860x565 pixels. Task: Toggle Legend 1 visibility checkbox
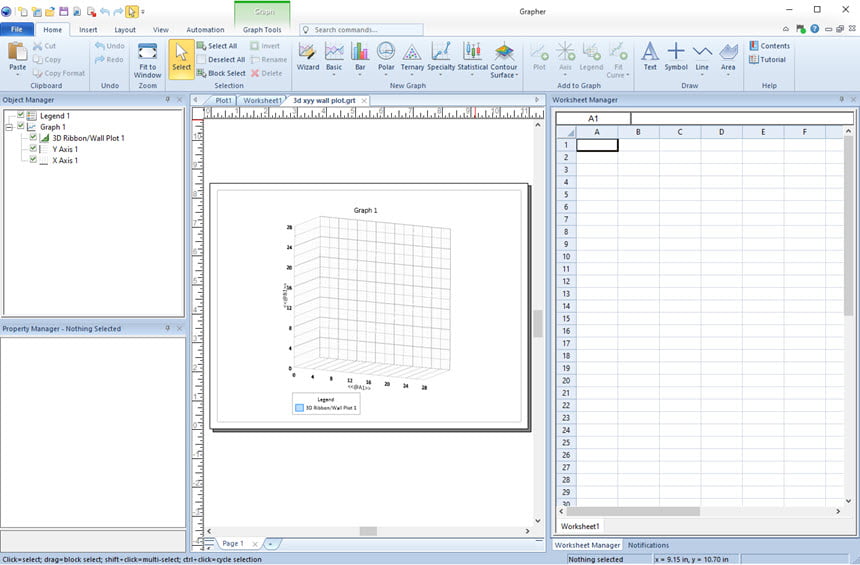20,115
